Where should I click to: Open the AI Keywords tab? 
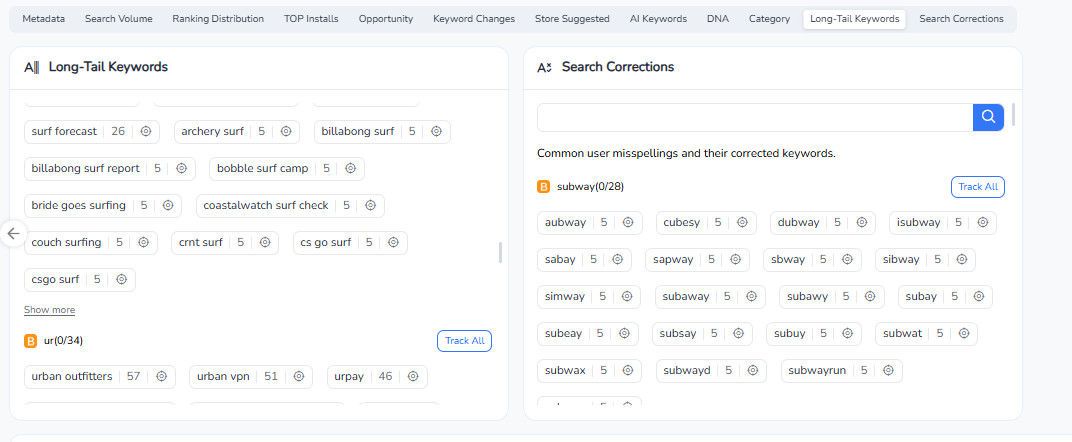tap(659, 19)
